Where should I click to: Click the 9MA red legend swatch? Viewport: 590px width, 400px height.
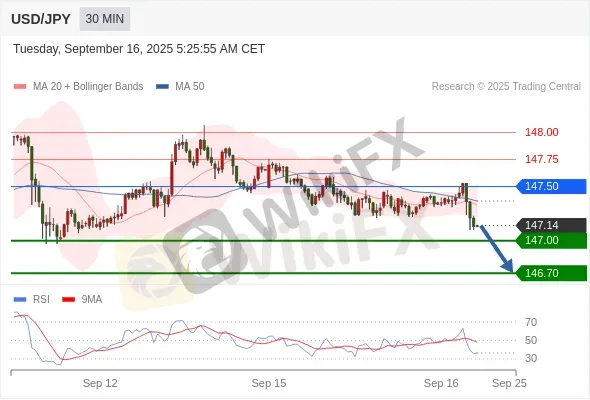tap(68, 300)
